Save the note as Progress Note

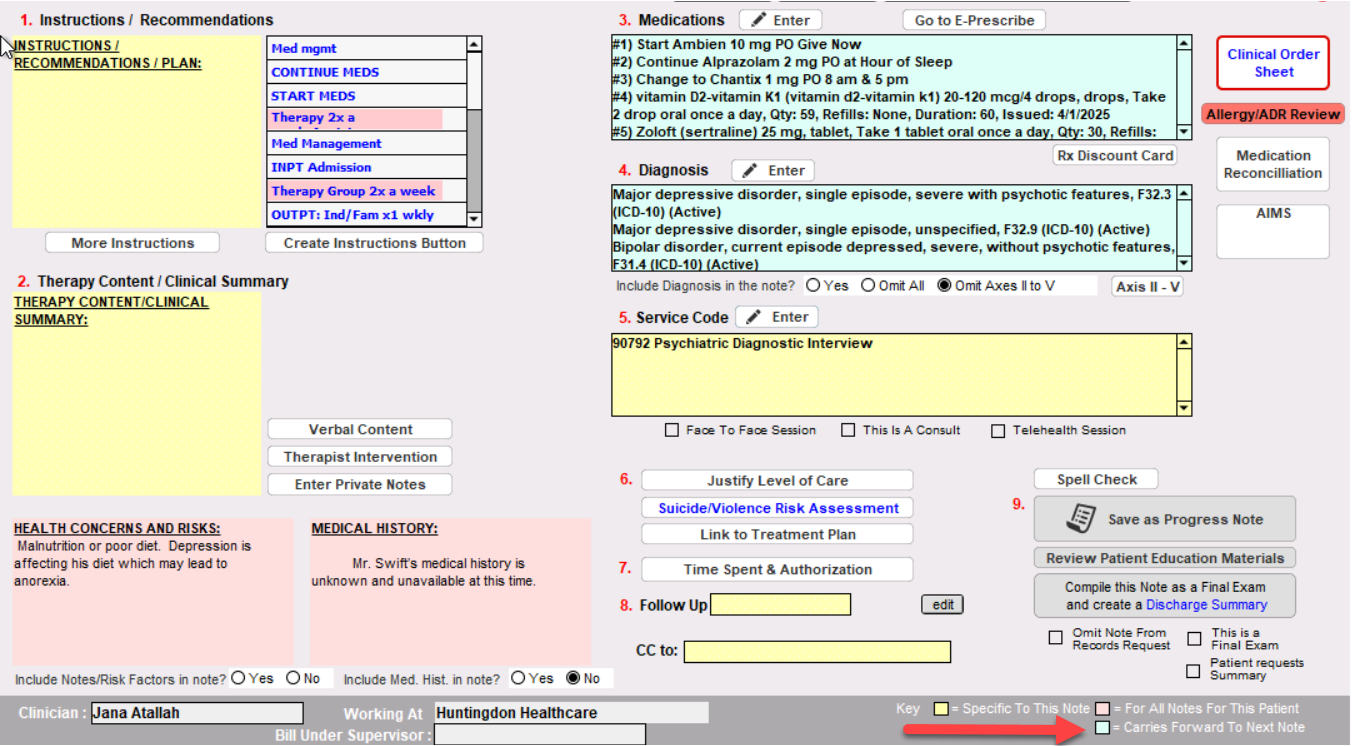(1164, 519)
